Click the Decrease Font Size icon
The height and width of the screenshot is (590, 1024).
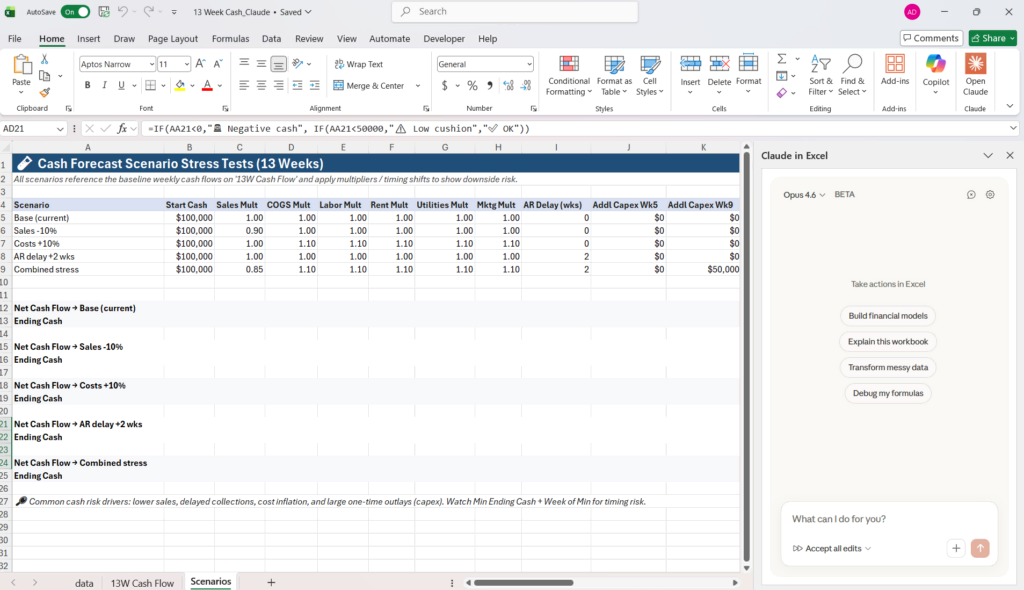(x=217, y=63)
